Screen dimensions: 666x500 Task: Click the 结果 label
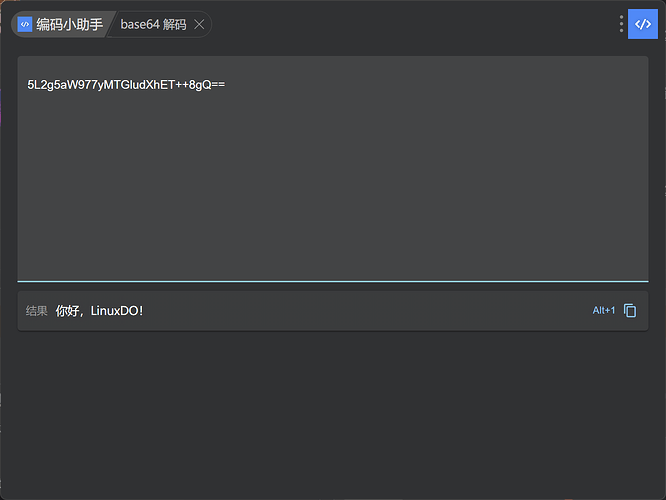(x=37, y=311)
